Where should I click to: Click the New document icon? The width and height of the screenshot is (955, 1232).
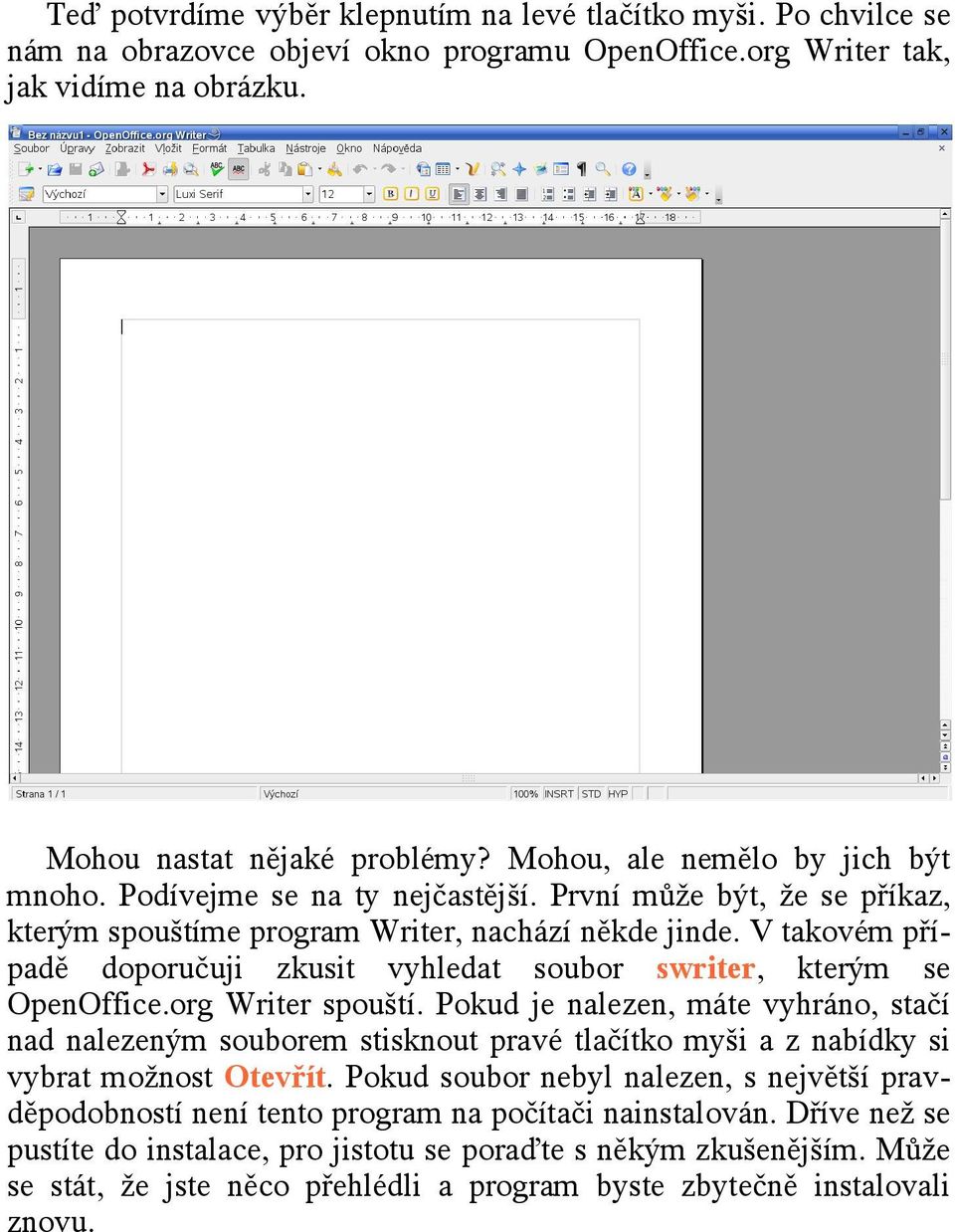click(25, 169)
